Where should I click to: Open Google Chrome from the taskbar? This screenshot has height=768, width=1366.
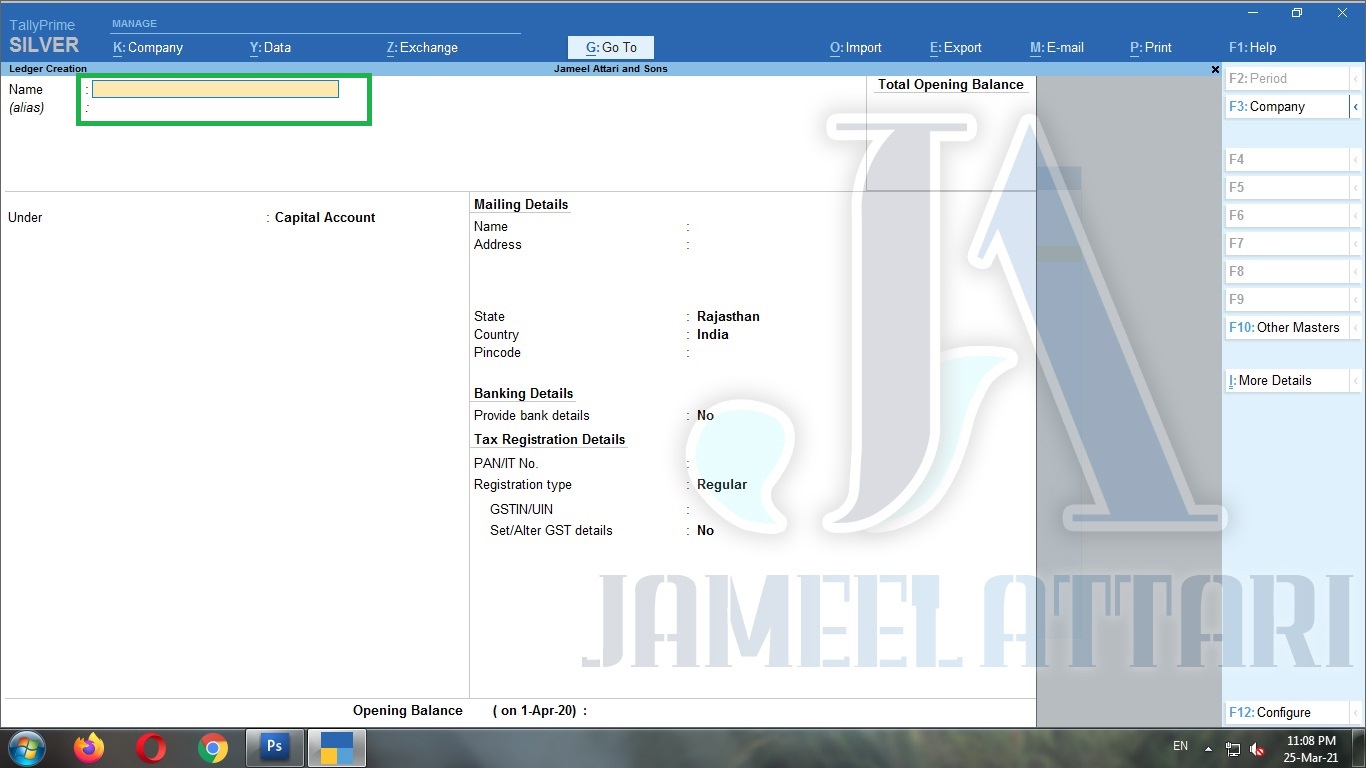212,748
